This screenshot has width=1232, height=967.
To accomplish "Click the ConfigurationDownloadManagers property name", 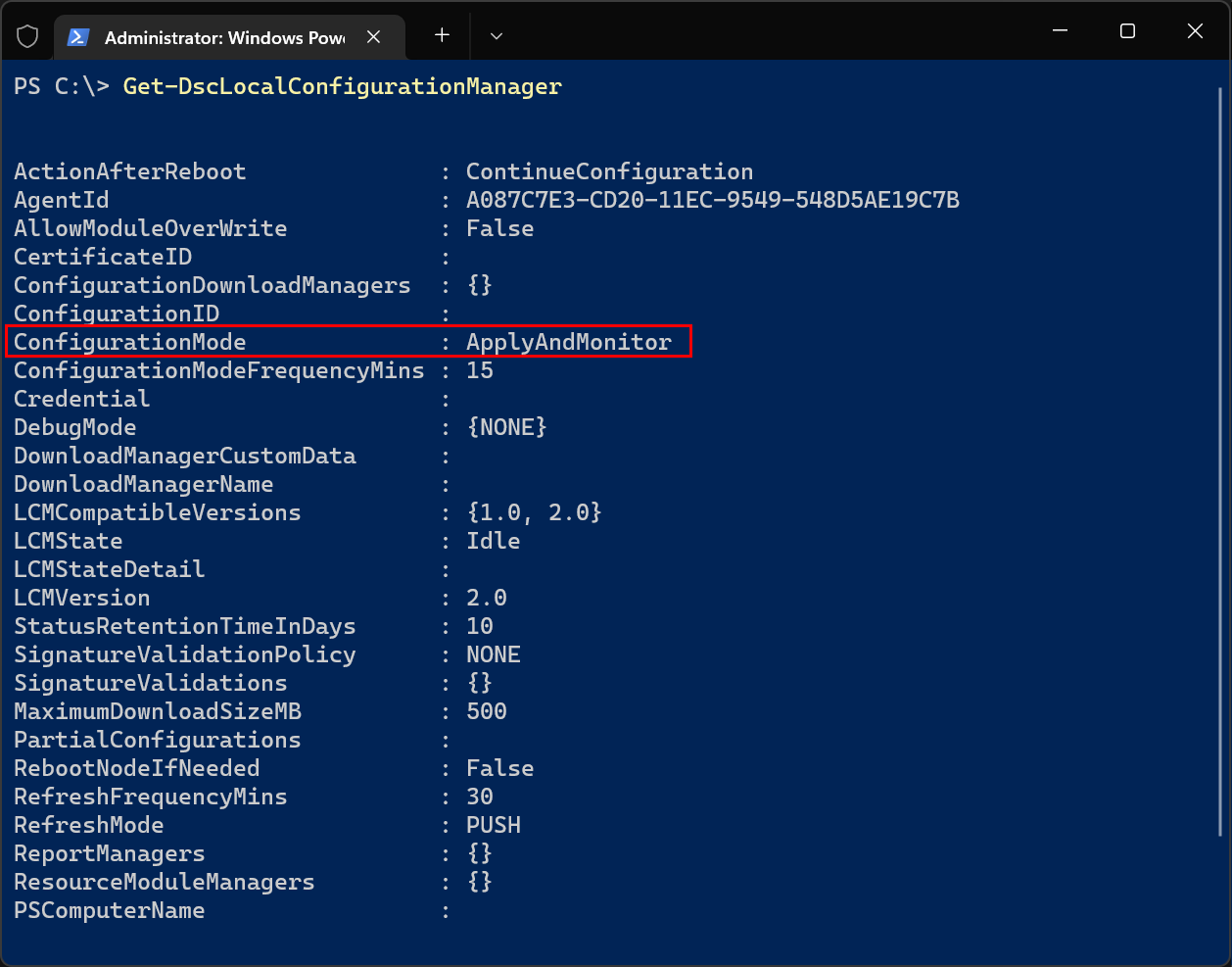I will [x=213, y=285].
